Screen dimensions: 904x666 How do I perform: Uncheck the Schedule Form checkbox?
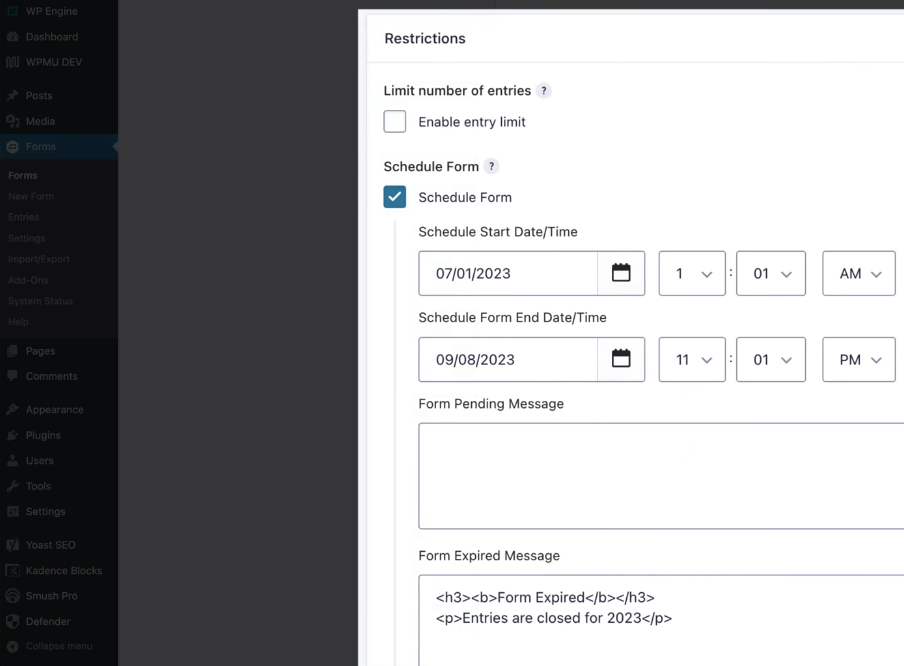pos(395,197)
